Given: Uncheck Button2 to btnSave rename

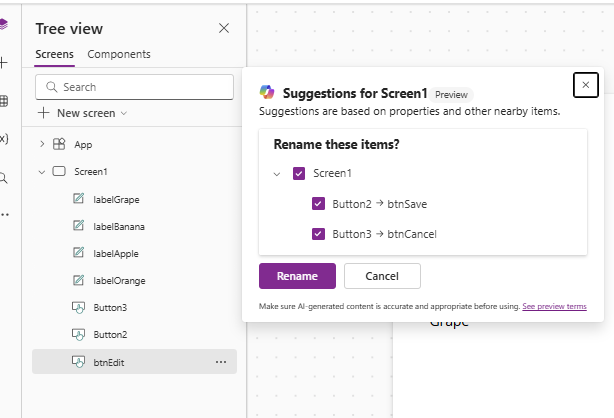Looking at the screenshot, I should pyautogui.click(x=318, y=204).
